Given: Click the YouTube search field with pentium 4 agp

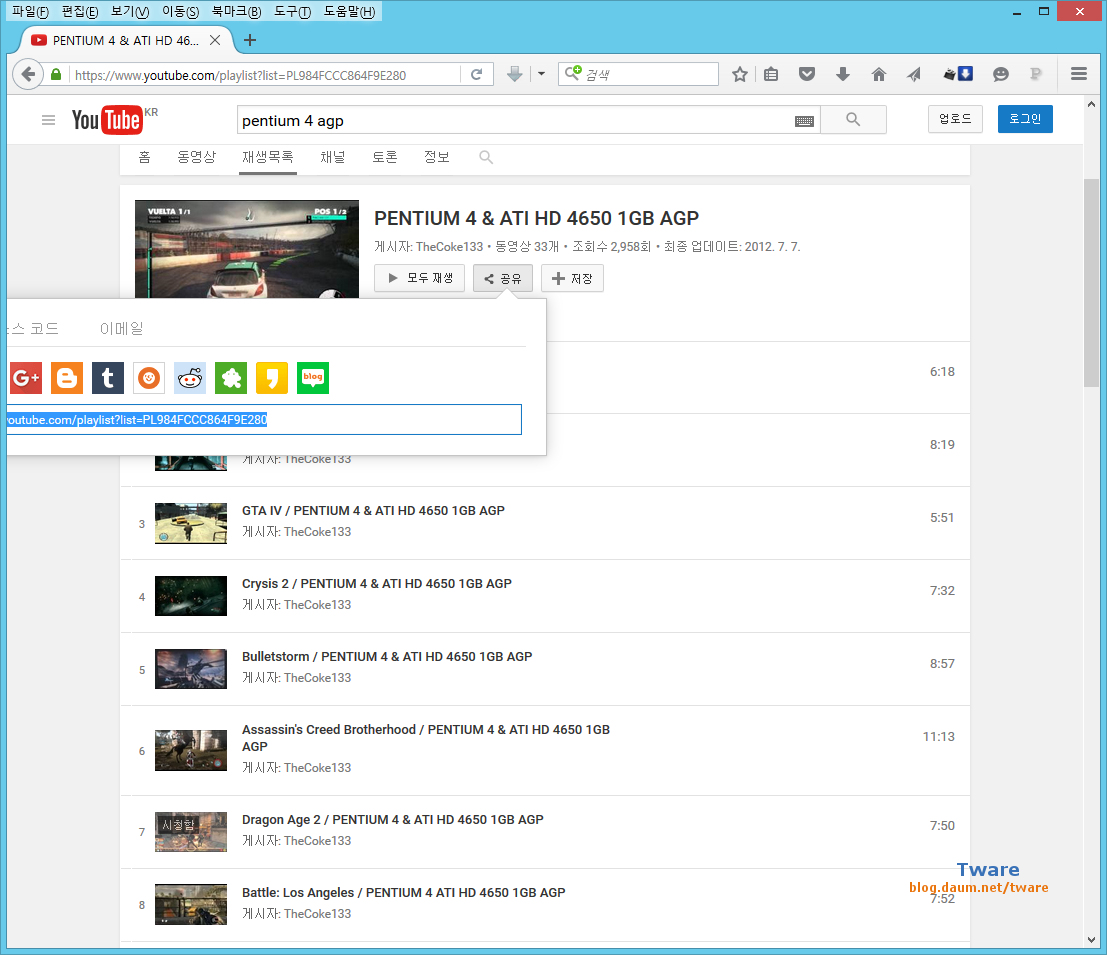Looking at the screenshot, I should 515,121.
